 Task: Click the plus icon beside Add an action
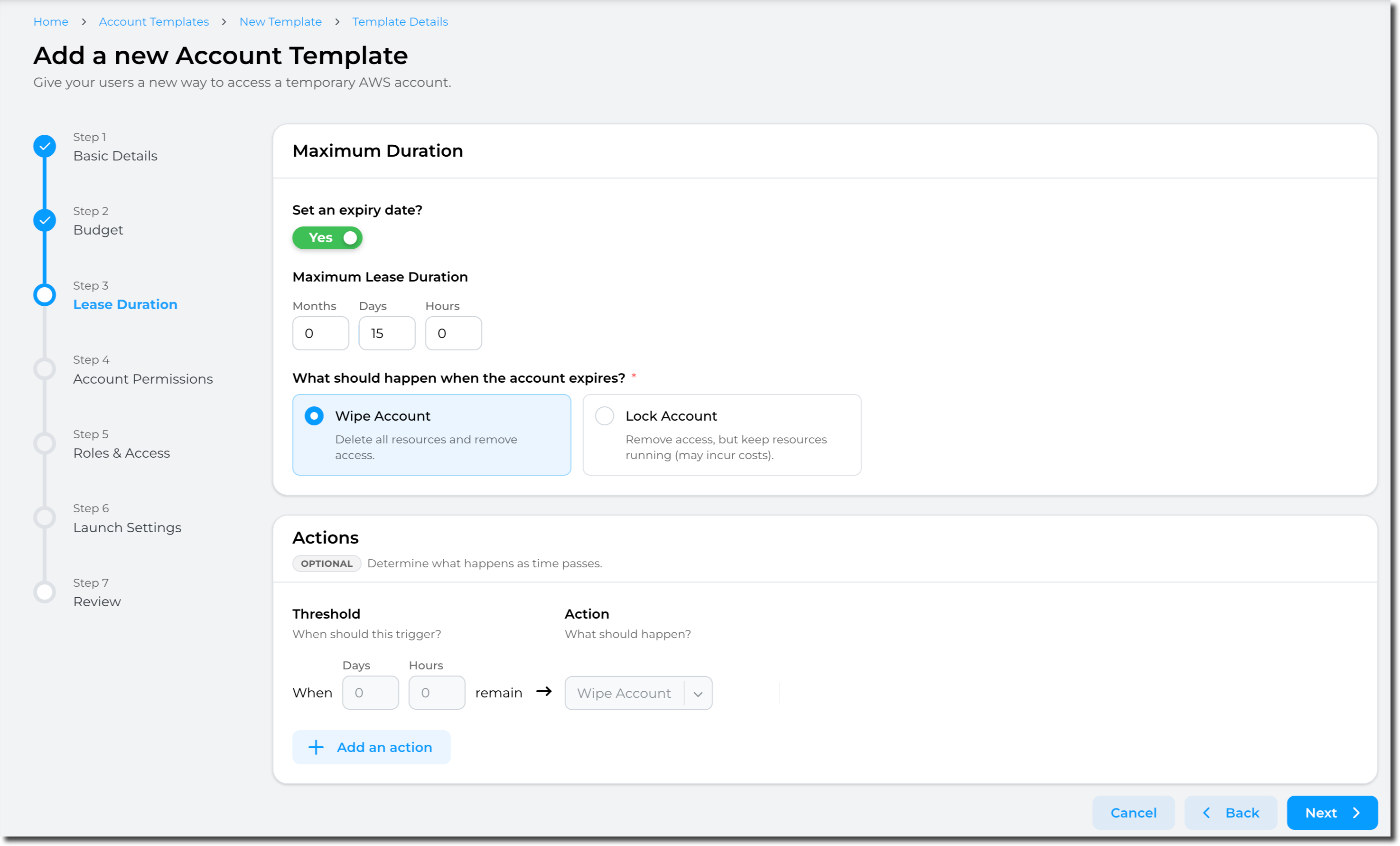pos(316,747)
